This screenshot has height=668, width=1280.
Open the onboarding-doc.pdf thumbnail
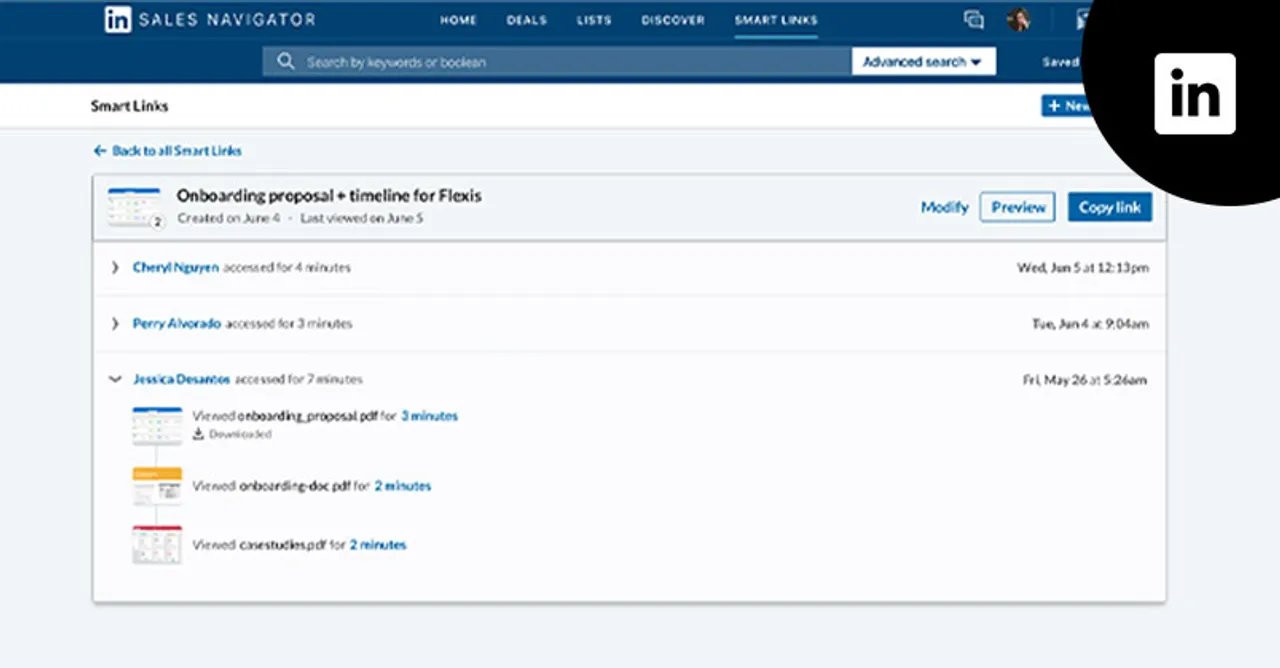tap(157, 485)
